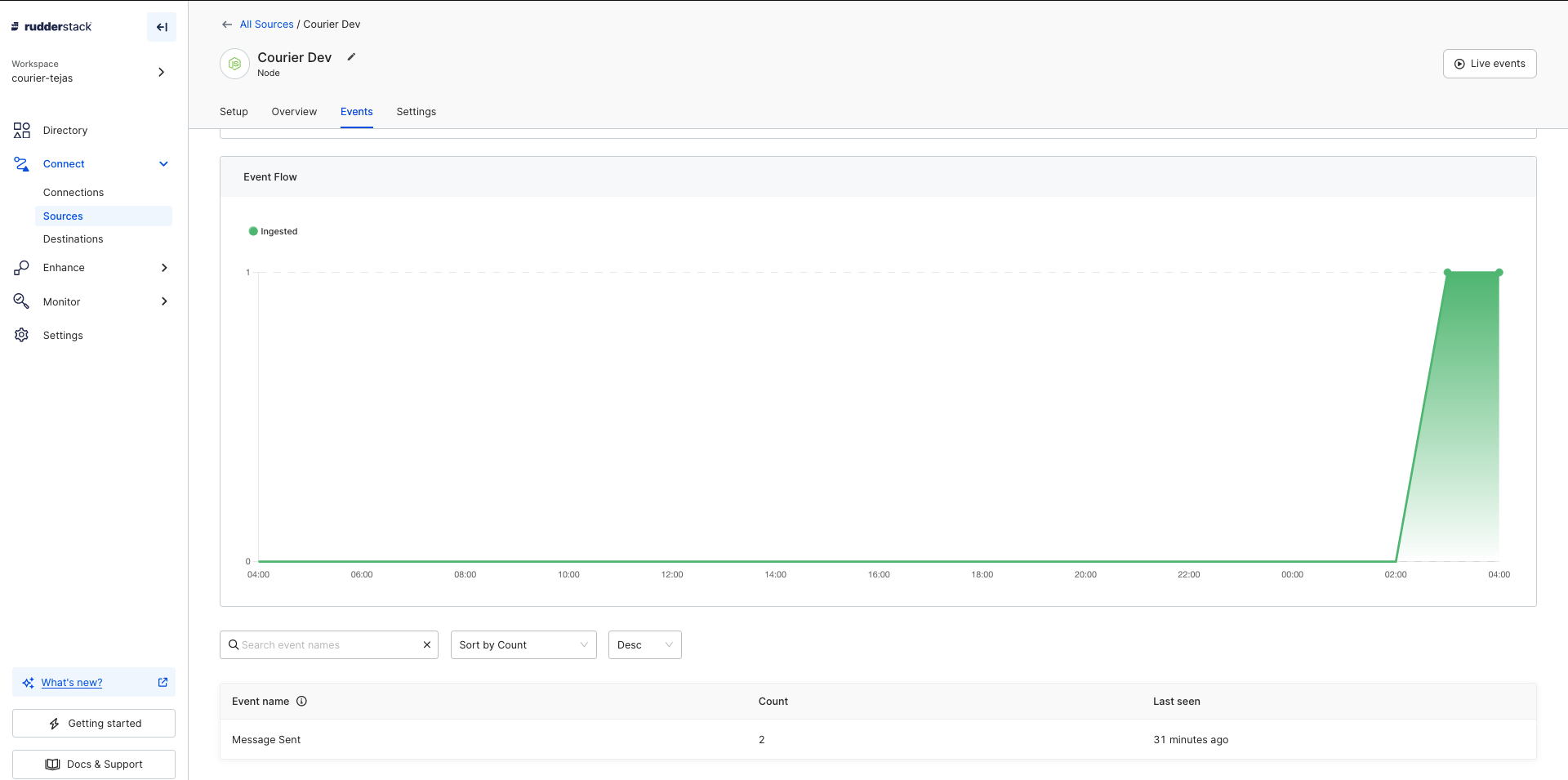The image size is (1568, 780).
Task: Focus the Search event names field
Action: click(328, 645)
